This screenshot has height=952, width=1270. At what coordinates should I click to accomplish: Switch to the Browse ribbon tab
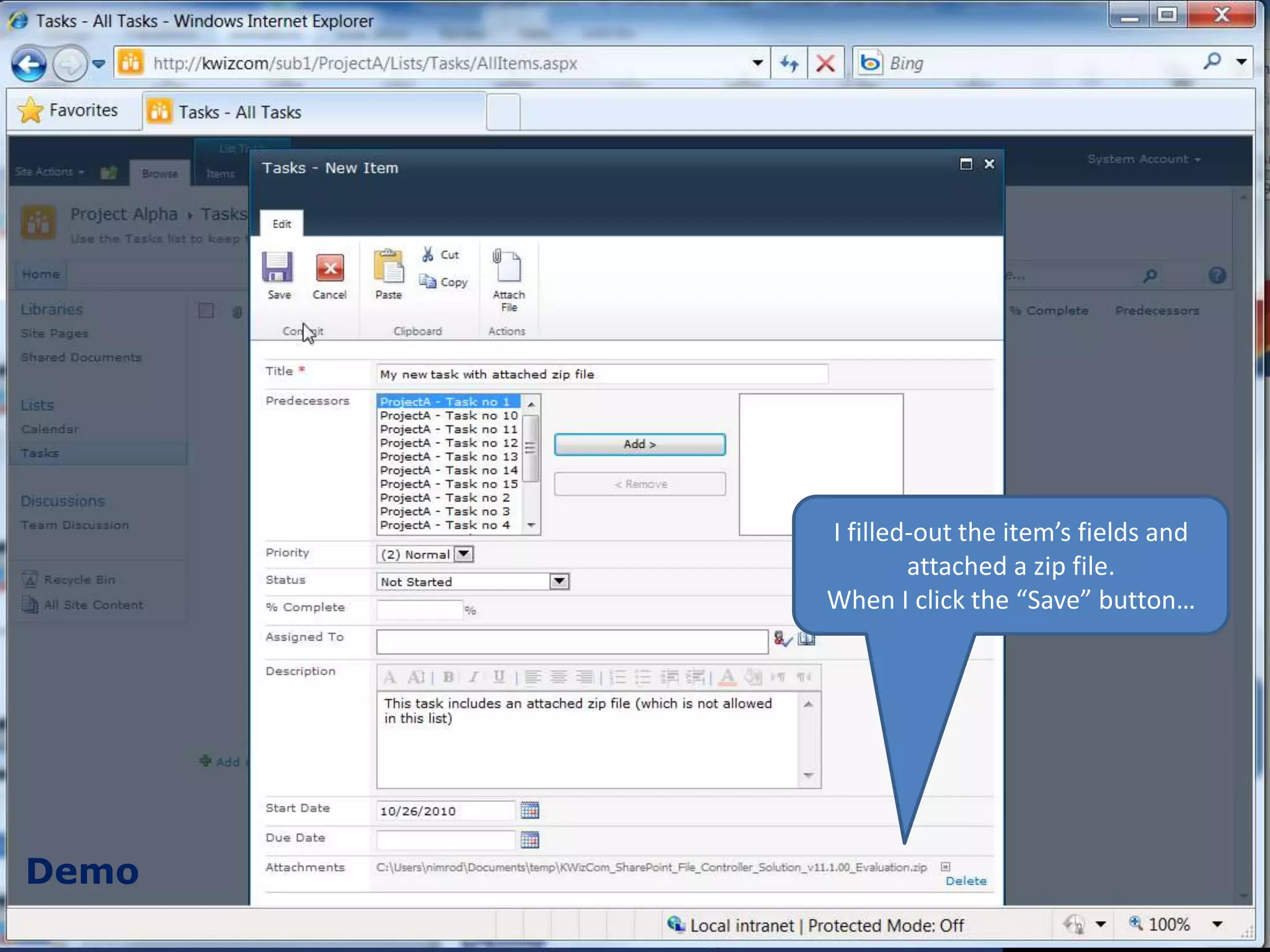[x=159, y=174]
